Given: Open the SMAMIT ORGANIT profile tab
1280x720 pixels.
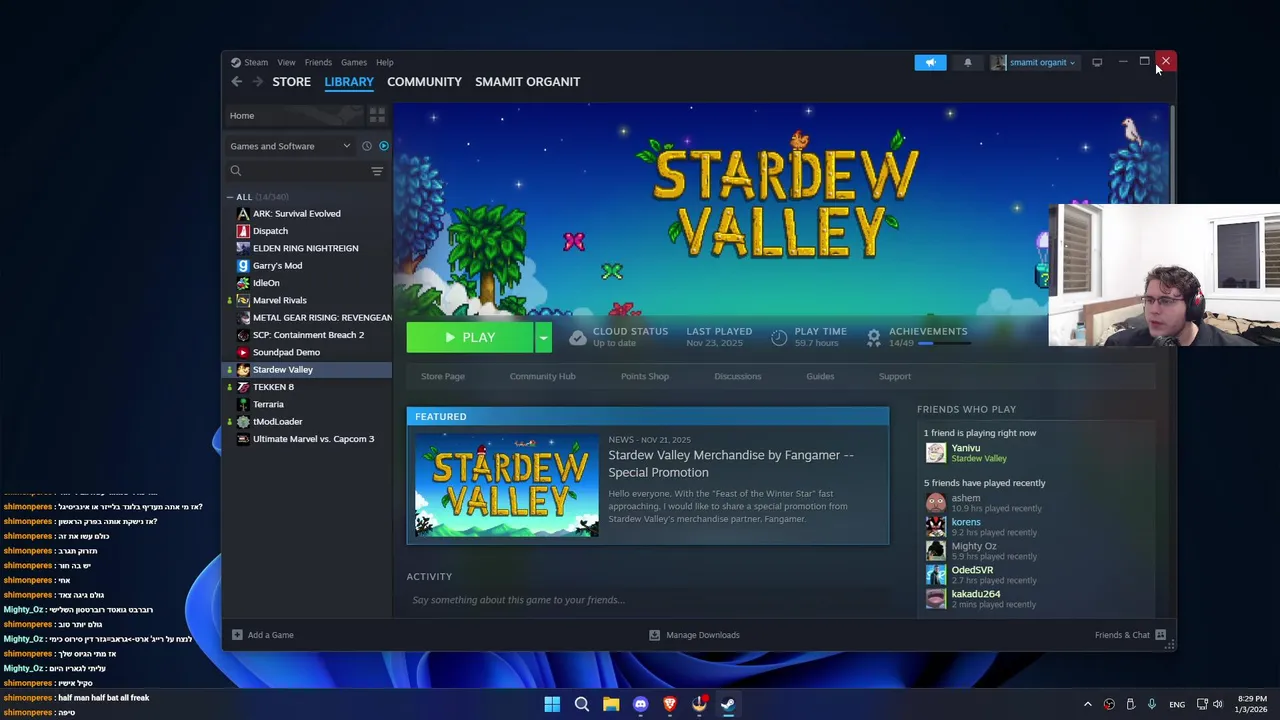Looking at the screenshot, I should tap(527, 82).
